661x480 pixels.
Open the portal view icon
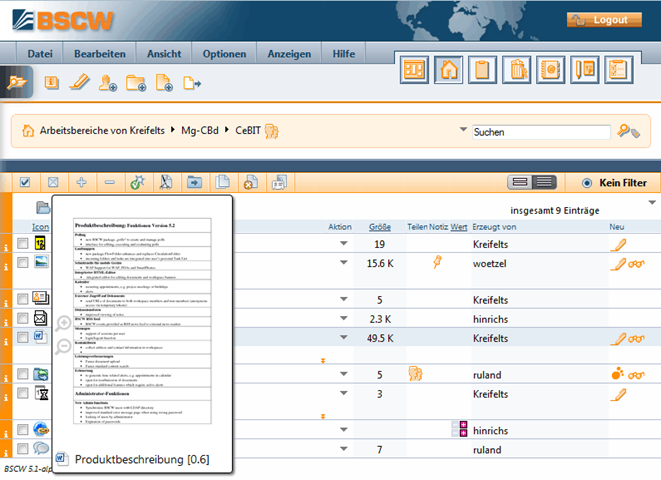click(x=414, y=70)
